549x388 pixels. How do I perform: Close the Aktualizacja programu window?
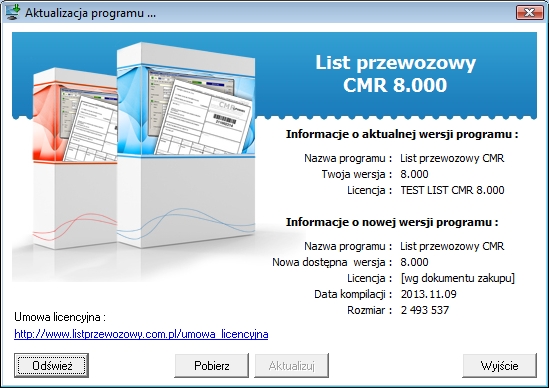(x=530, y=13)
